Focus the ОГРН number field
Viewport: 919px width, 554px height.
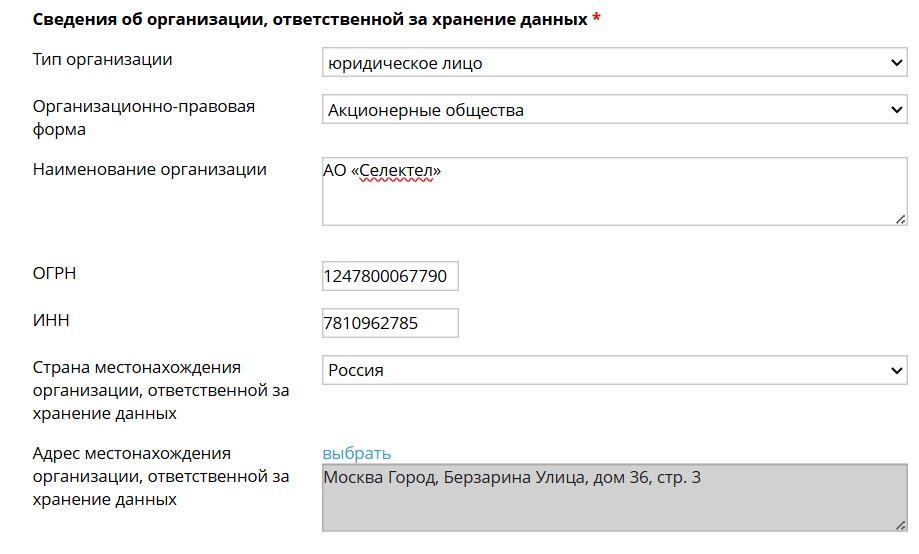tap(390, 276)
